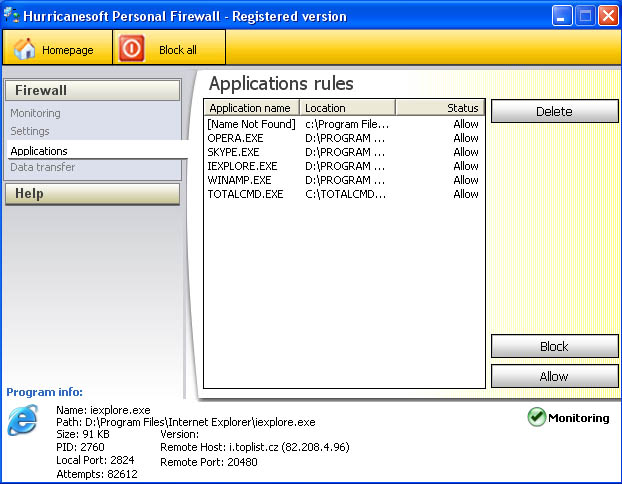The width and height of the screenshot is (622, 484).
Task: Expand the Help section header
Action: point(92,194)
